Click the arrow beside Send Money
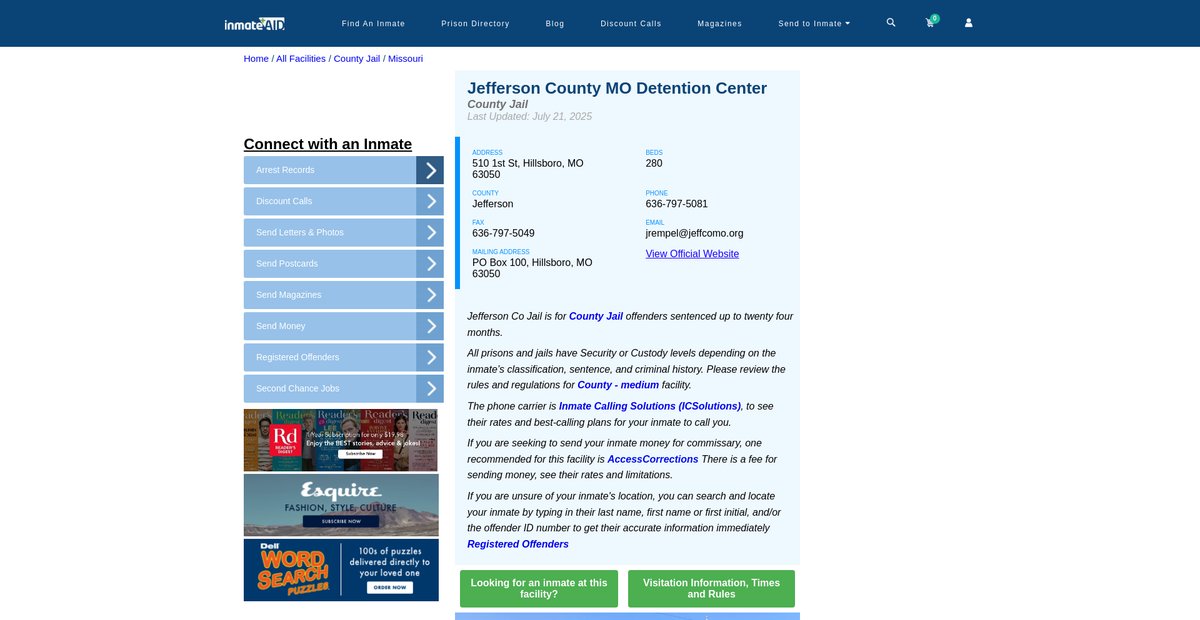Viewport: 1200px width, 620px height. 430,326
